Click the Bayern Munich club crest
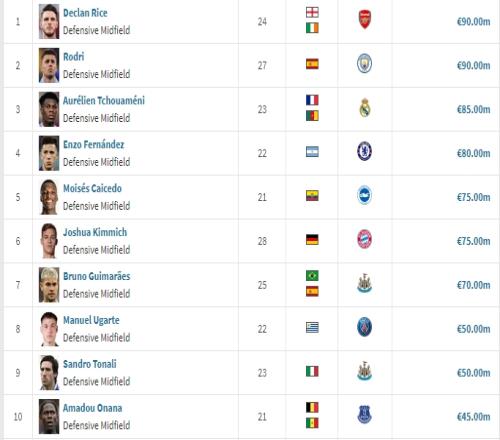 (364, 239)
